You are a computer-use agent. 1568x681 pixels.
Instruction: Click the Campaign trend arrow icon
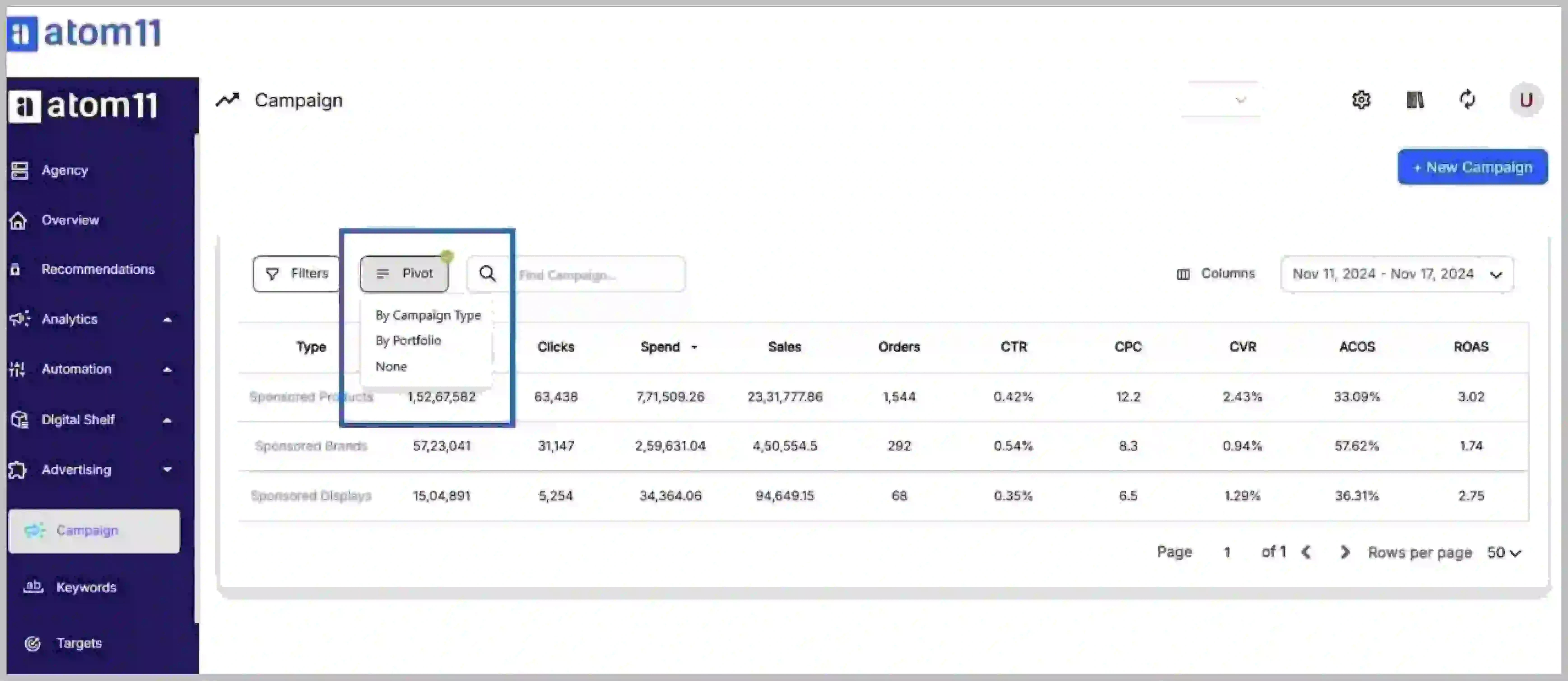coord(228,100)
